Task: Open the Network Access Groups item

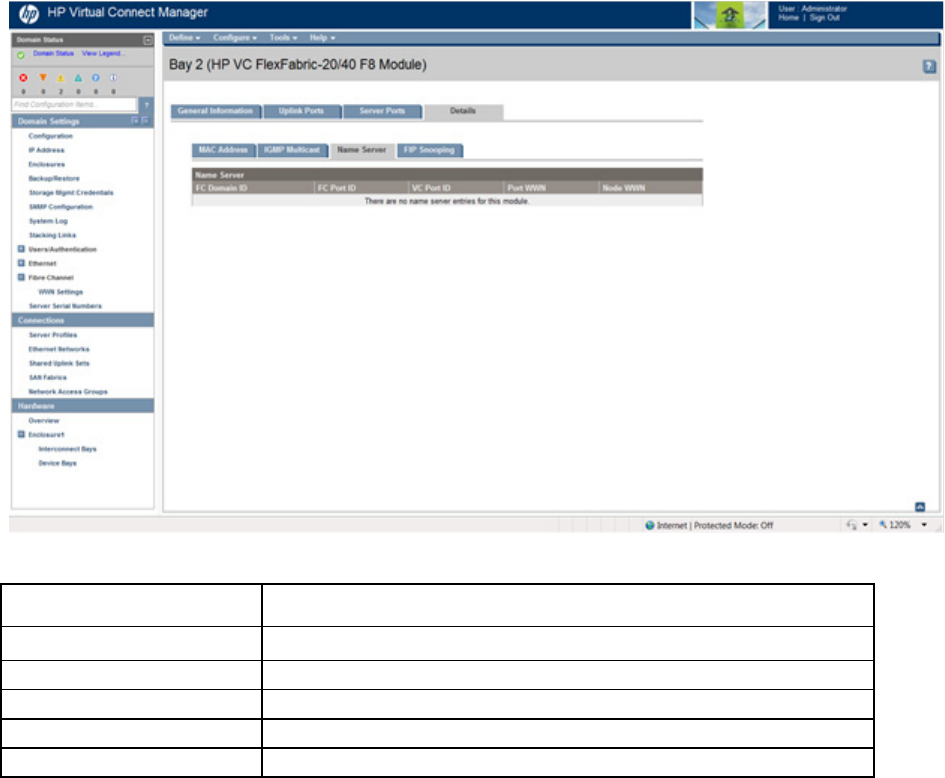Action: pyautogui.click(x=68, y=392)
